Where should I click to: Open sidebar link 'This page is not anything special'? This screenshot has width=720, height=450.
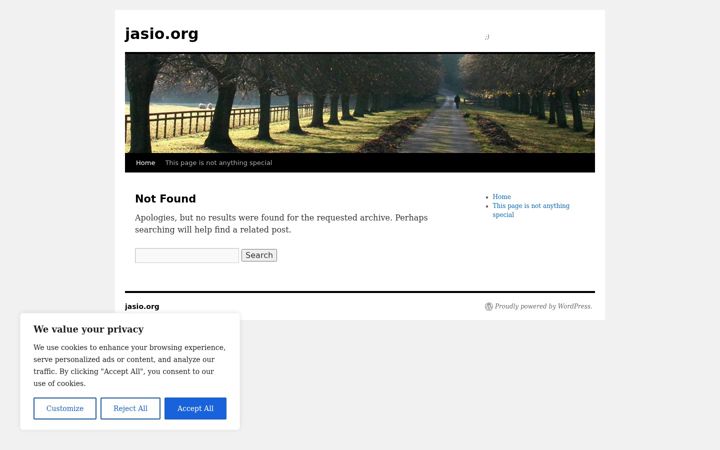[531, 210]
